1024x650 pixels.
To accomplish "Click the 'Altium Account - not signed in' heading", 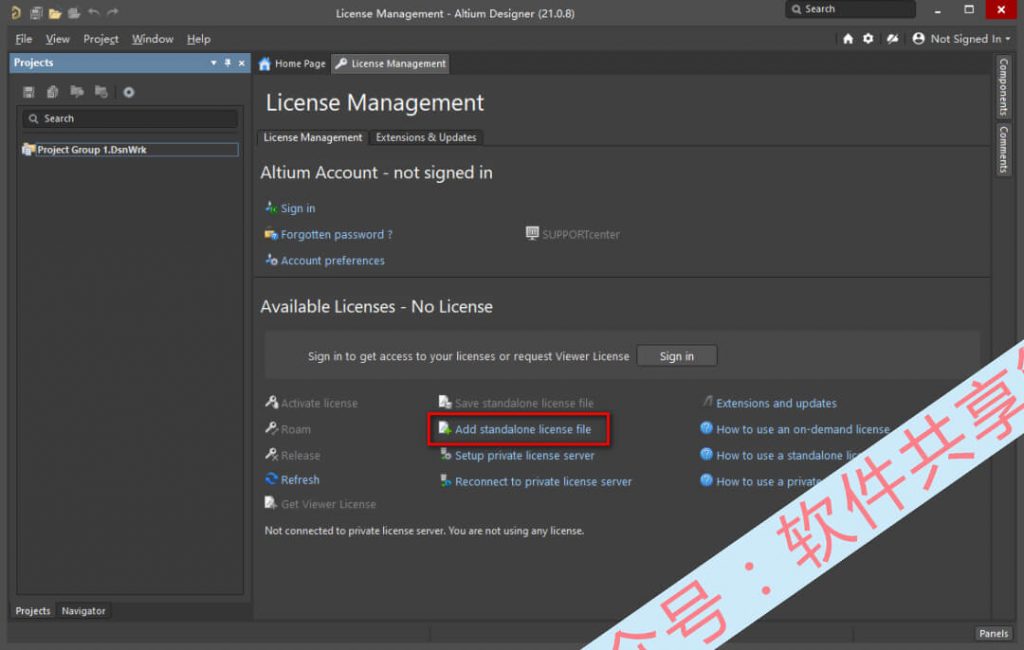I will click(x=376, y=172).
